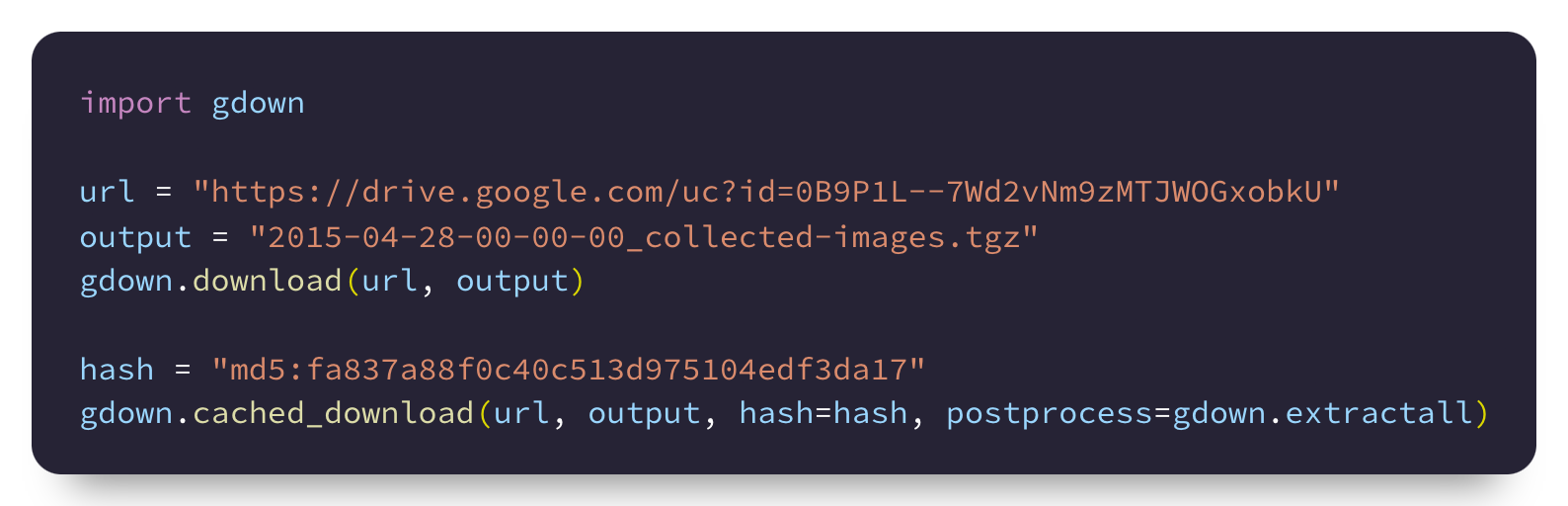Viewport: 1568px width, 506px height.
Task: Click the closing parenthesis after extractall
Action: 1481,413
